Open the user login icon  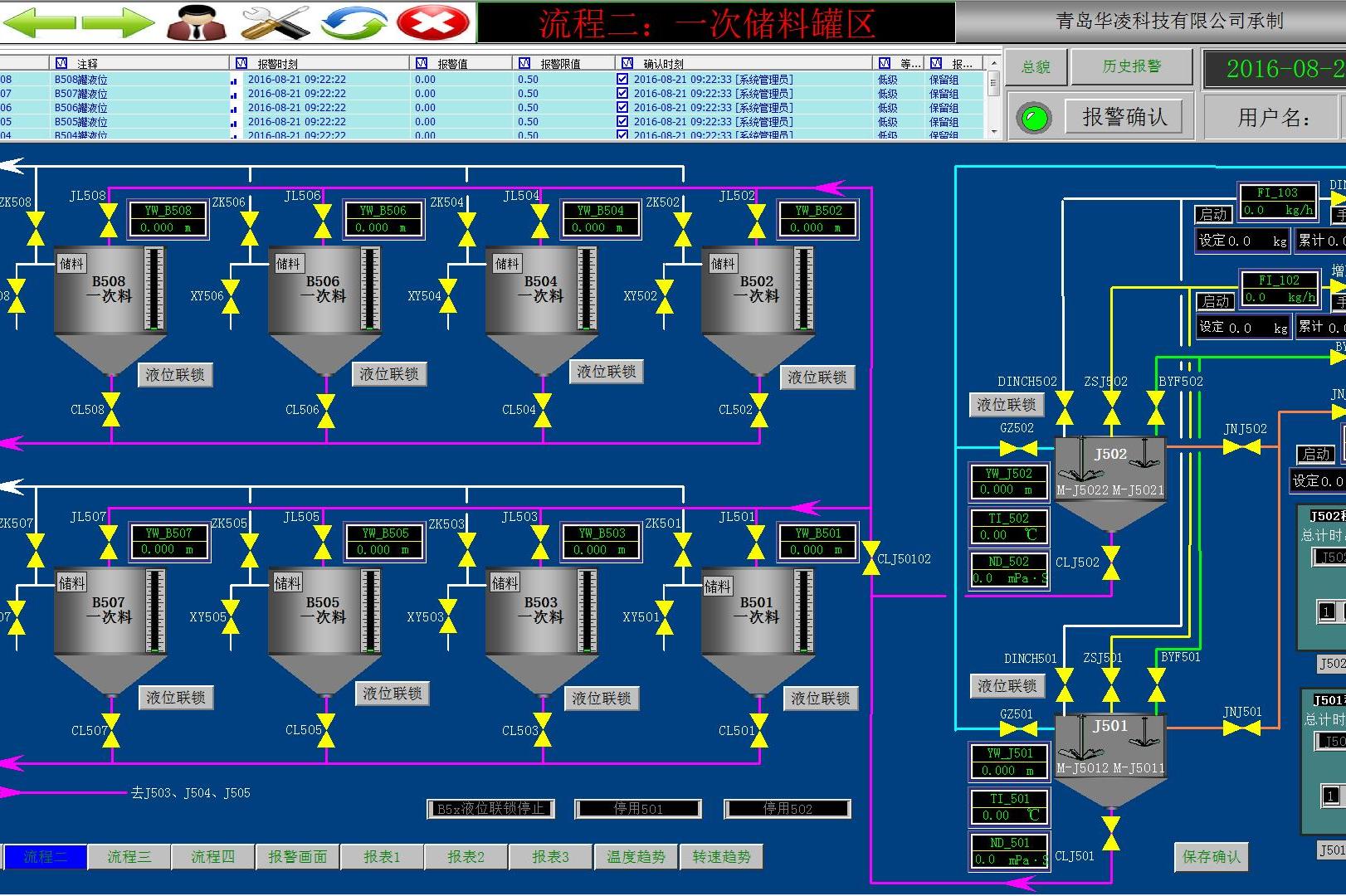[197, 22]
